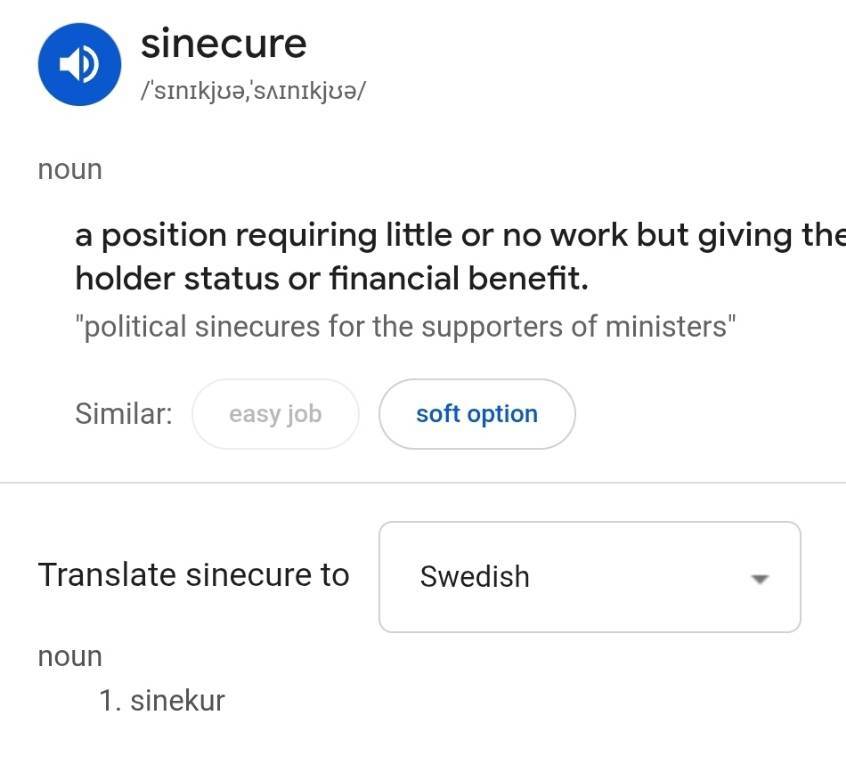The height and width of the screenshot is (764, 846).
Task: Open the Swedish translation language dropdown
Action: (x=590, y=577)
